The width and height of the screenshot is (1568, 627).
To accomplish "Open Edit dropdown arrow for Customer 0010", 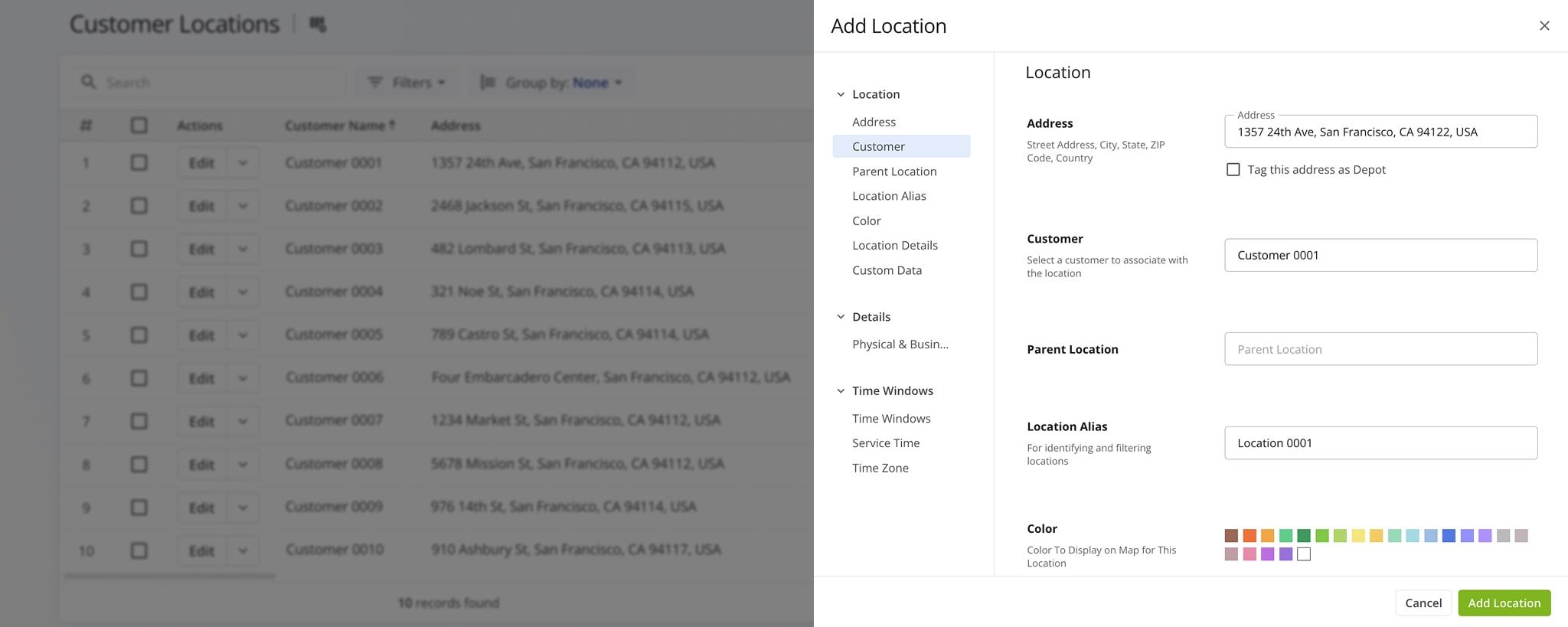I will 243,550.
